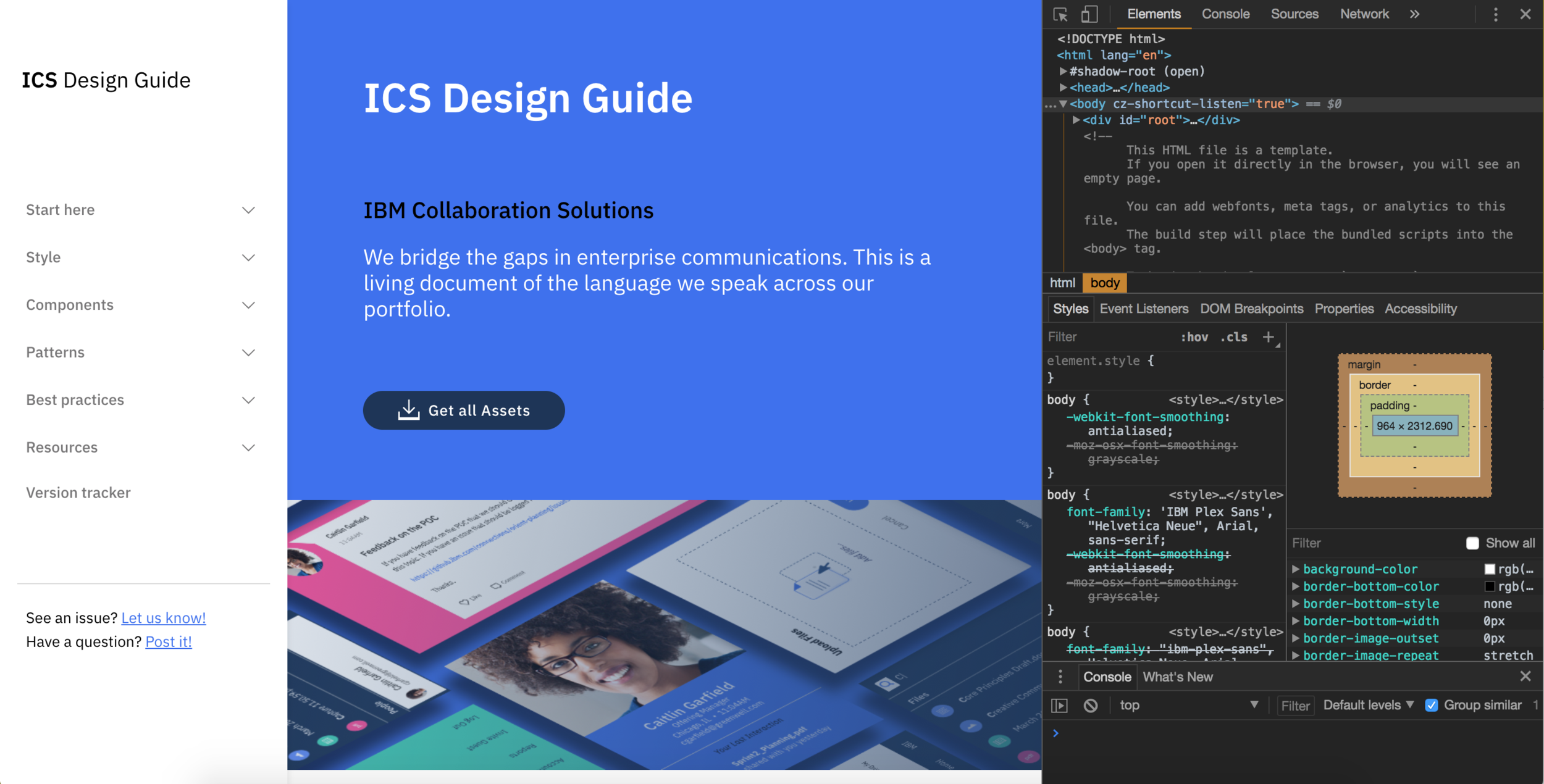Follow the Let us know! link
This screenshot has width=1544, height=784.
click(163, 618)
